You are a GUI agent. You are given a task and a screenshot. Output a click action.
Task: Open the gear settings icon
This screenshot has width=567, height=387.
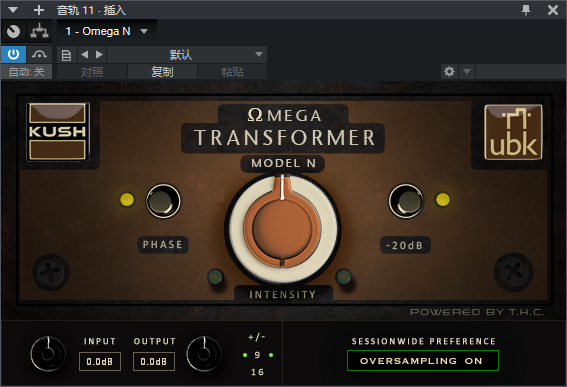449,72
